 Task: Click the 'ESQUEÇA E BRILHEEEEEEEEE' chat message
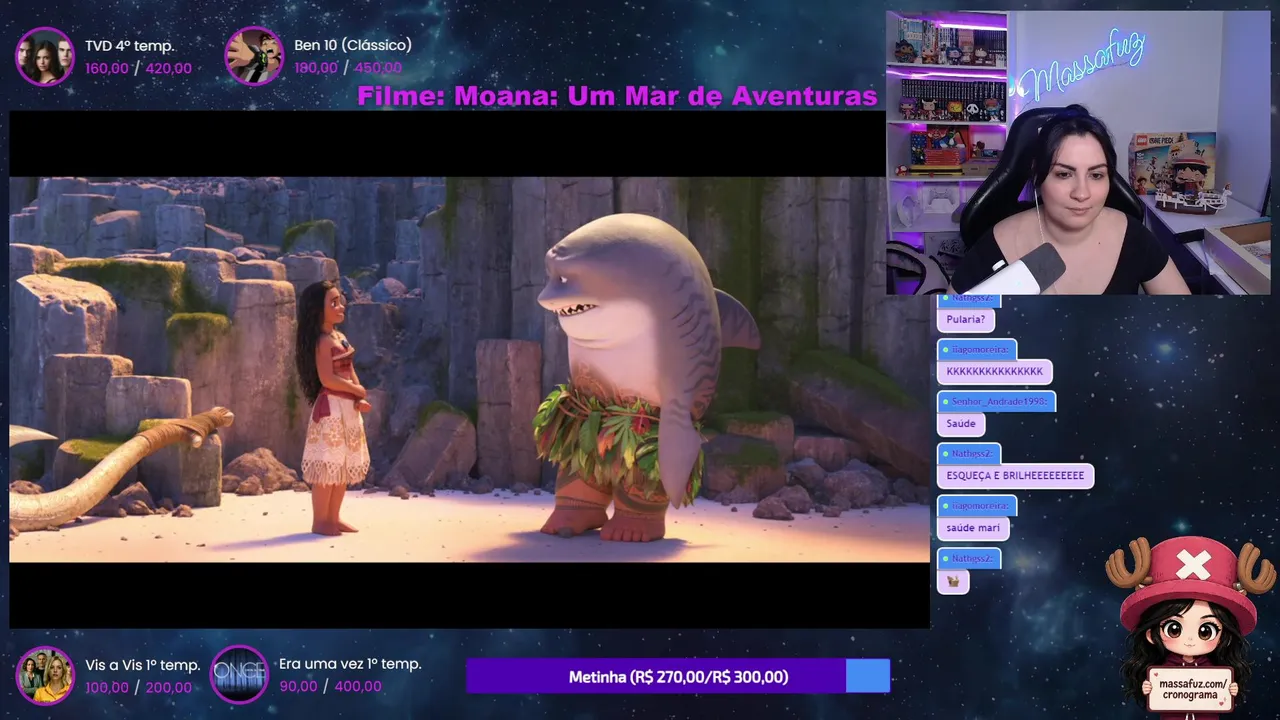click(1015, 476)
